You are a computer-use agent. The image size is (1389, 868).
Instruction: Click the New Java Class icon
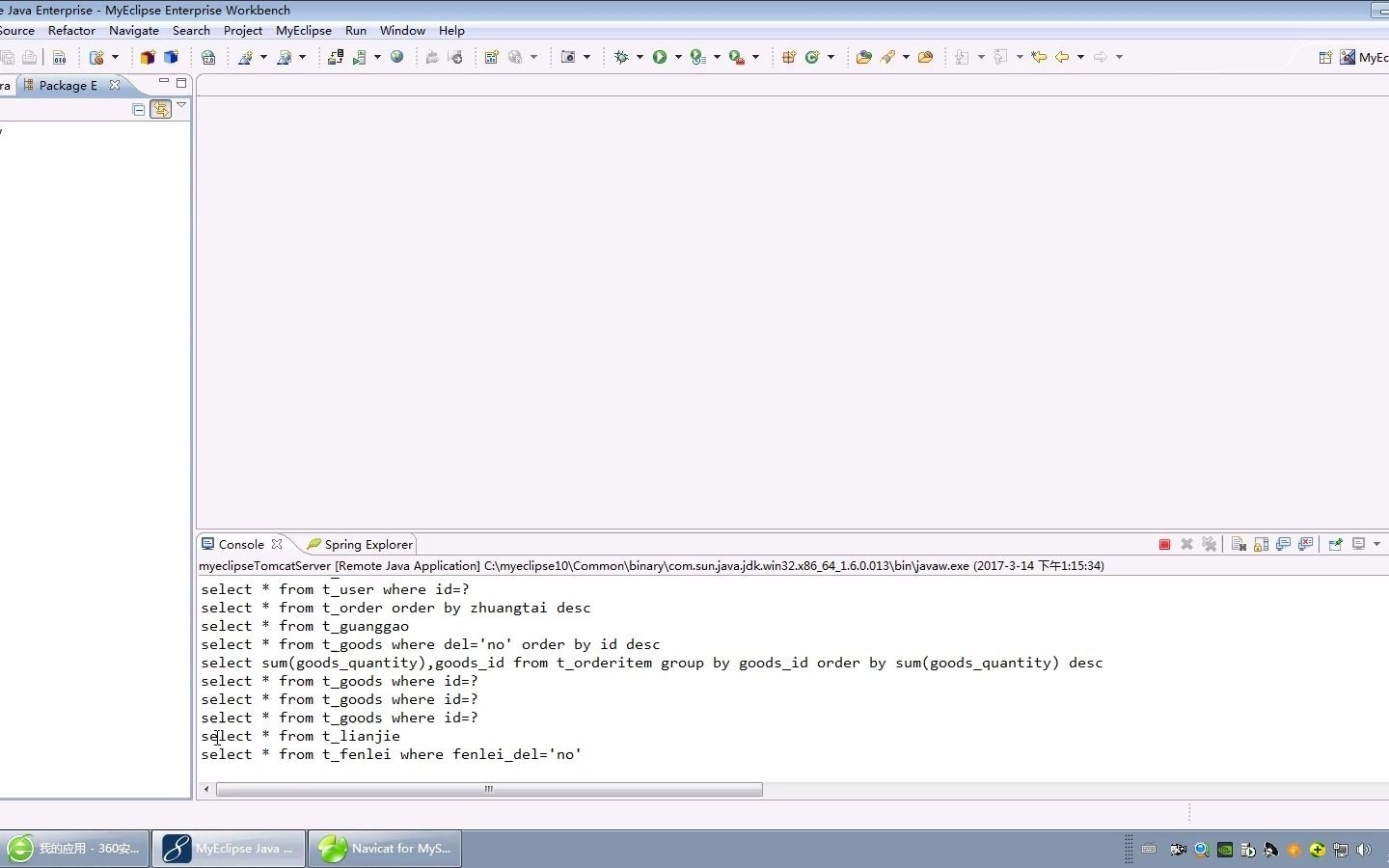[x=812, y=57]
